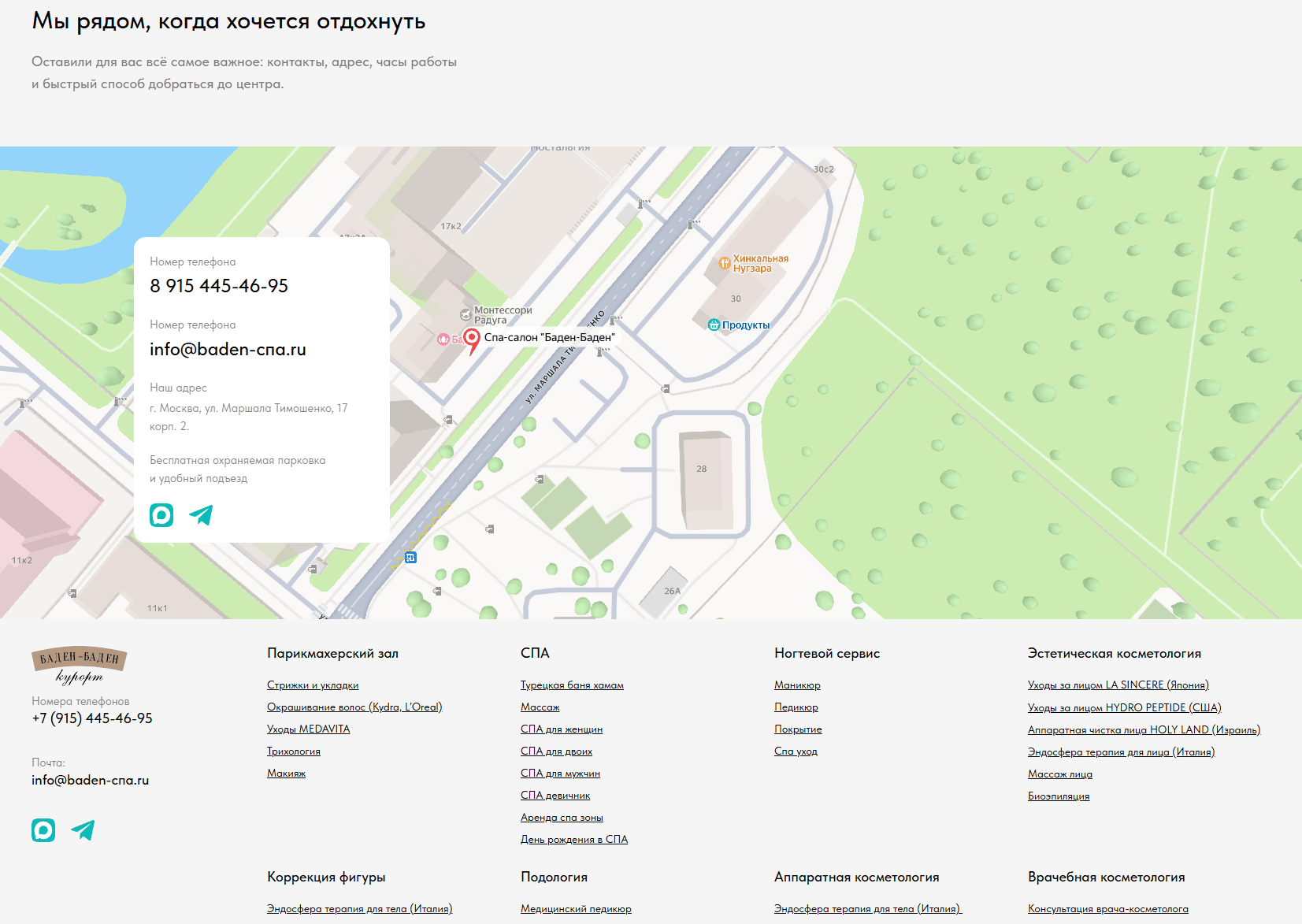Click the Ногтевой сервис footer heading

[827, 653]
